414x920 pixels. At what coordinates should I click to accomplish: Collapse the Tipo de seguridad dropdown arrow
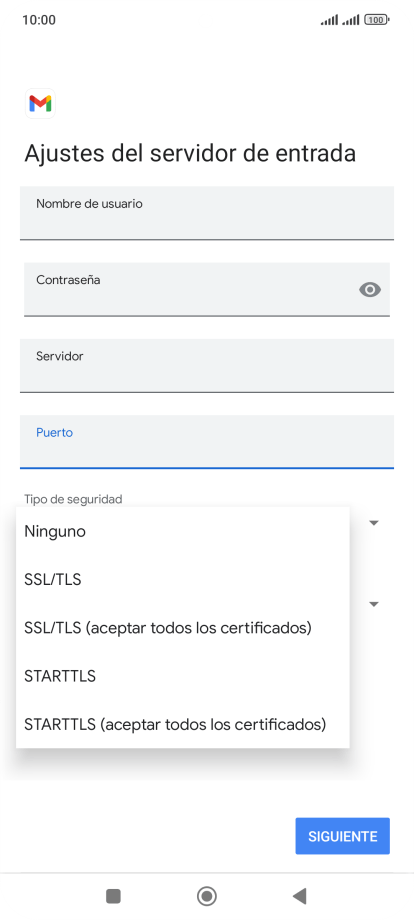coord(374,522)
